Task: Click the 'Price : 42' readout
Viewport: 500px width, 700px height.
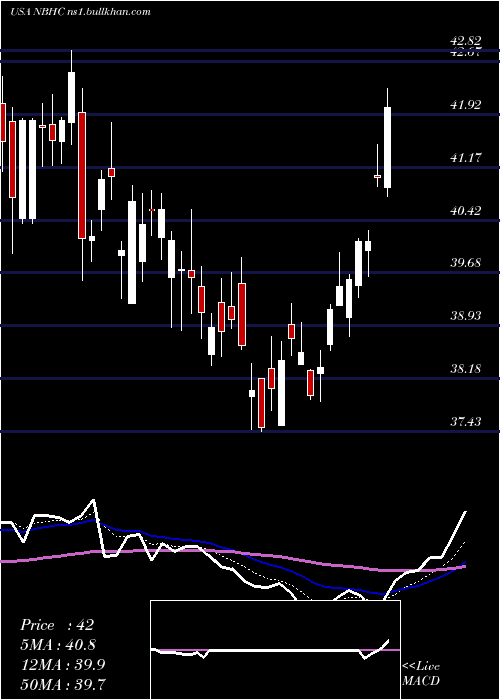Action: 57,625
